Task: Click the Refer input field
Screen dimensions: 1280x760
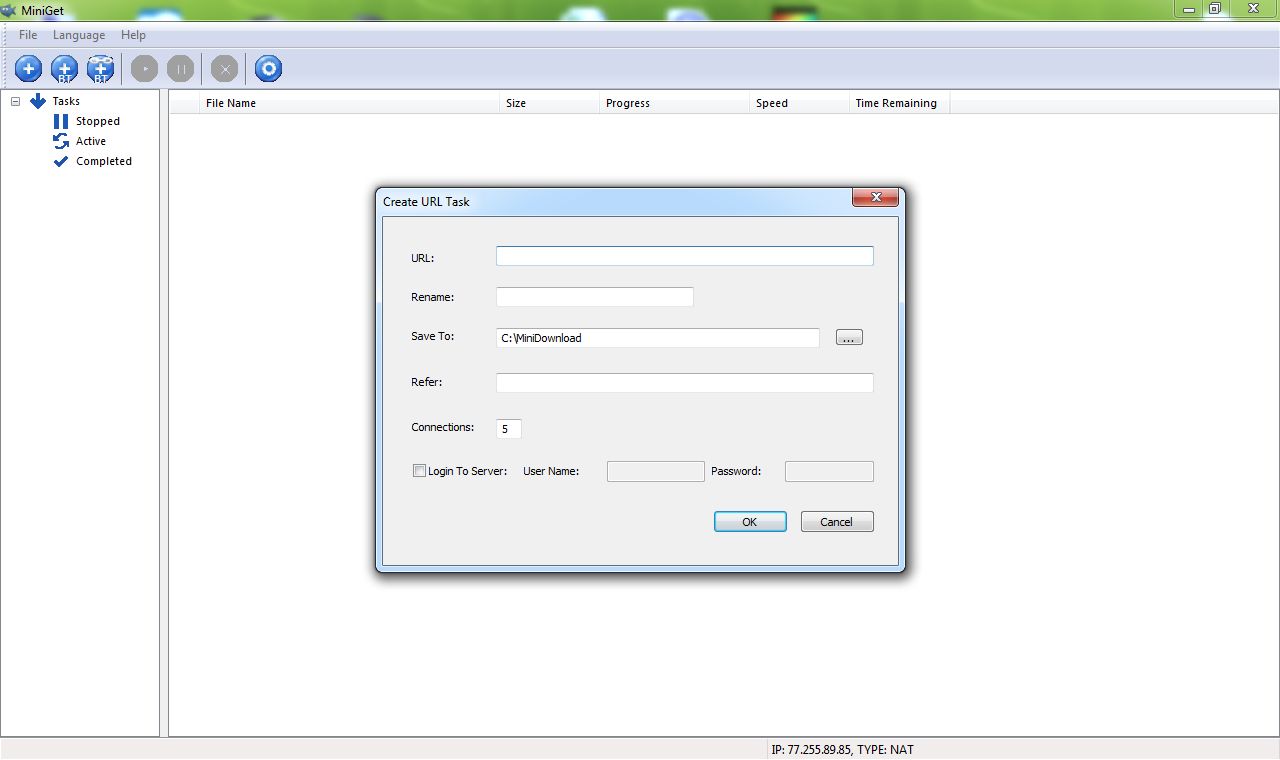Action: click(x=685, y=383)
